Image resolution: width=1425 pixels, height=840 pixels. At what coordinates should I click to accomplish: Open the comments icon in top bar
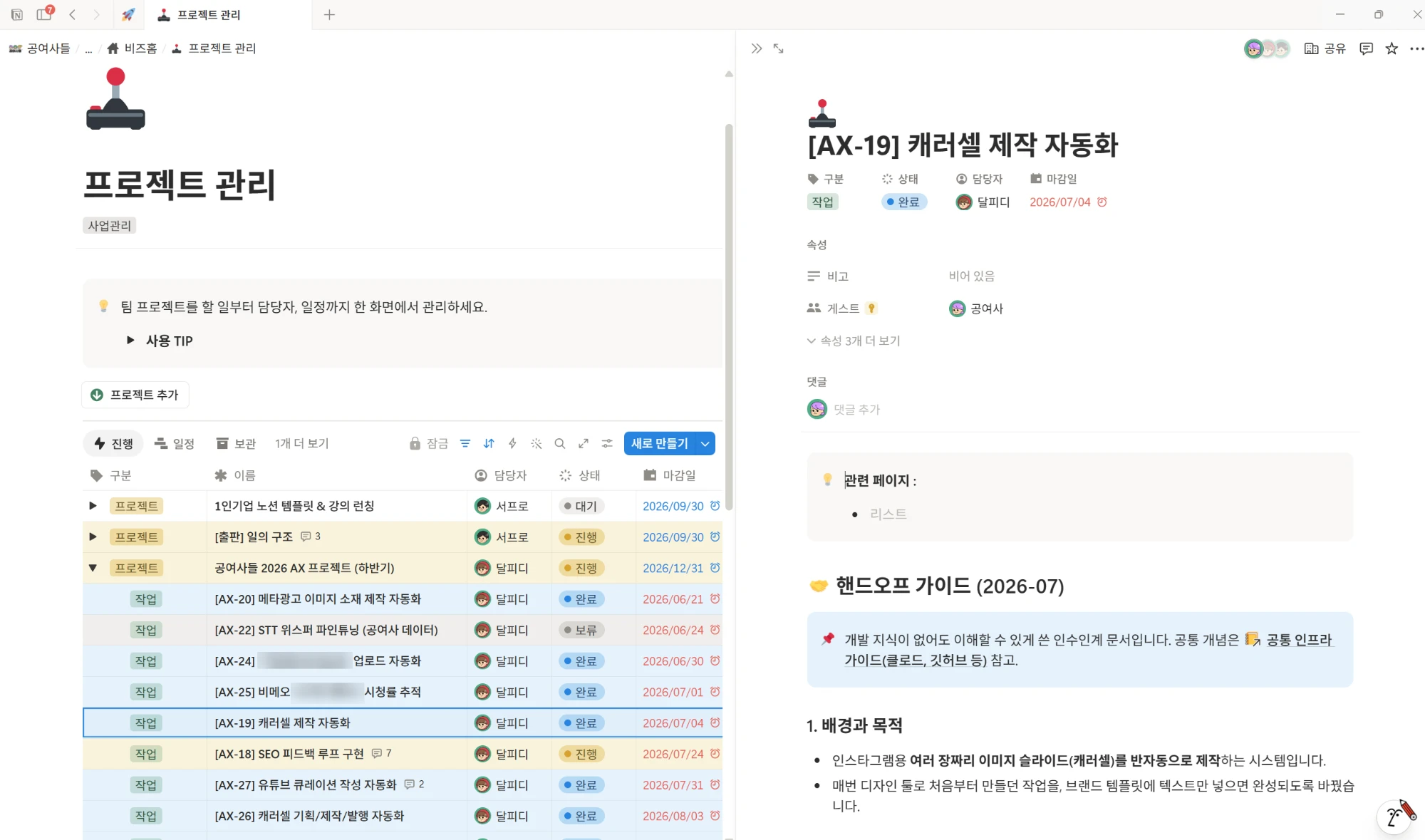tap(1366, 48)
